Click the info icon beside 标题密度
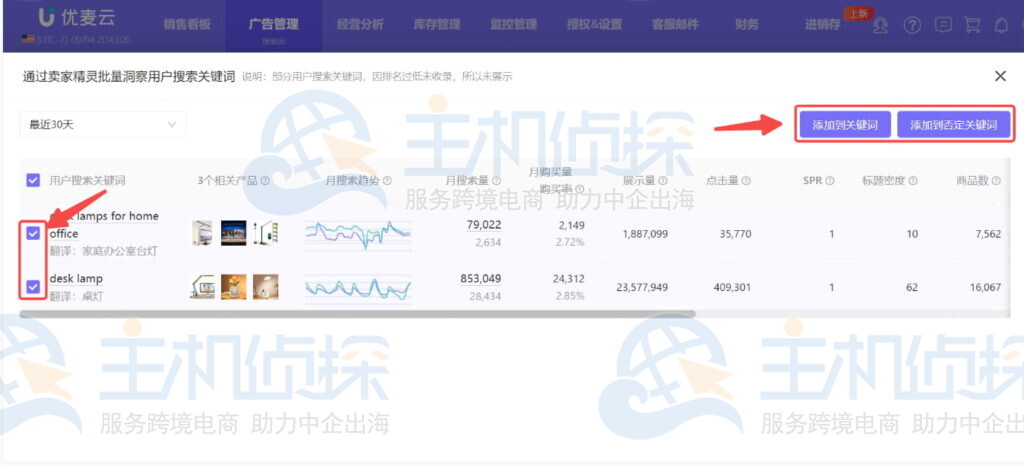 coord(913,181)
